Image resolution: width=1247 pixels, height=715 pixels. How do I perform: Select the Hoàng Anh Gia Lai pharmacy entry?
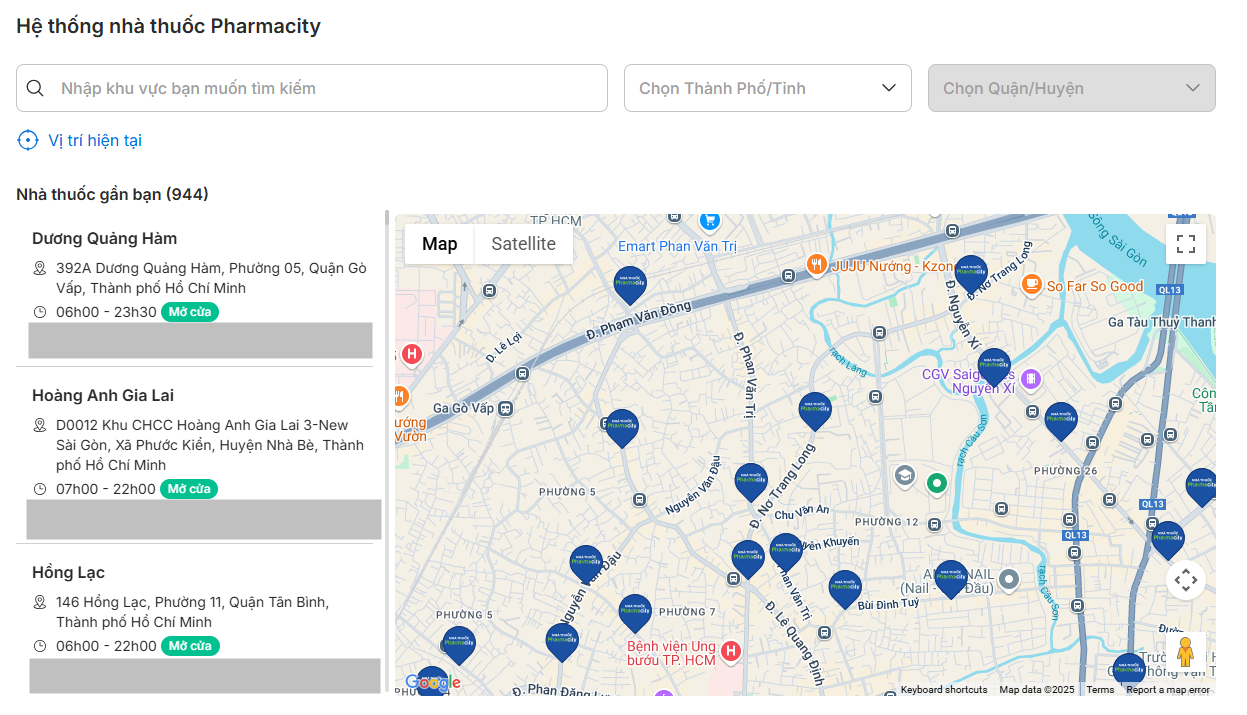click(103, 396)
